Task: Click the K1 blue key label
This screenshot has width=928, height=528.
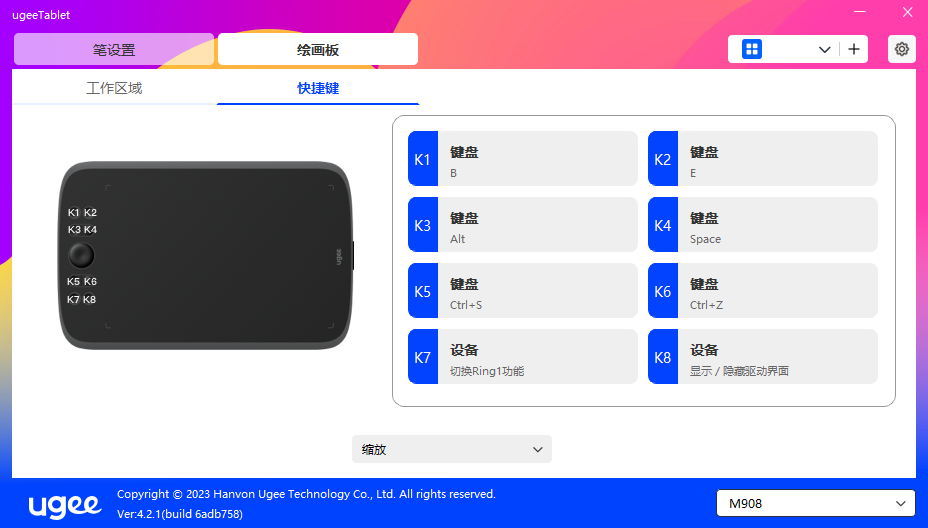Action: pos(423,159)
